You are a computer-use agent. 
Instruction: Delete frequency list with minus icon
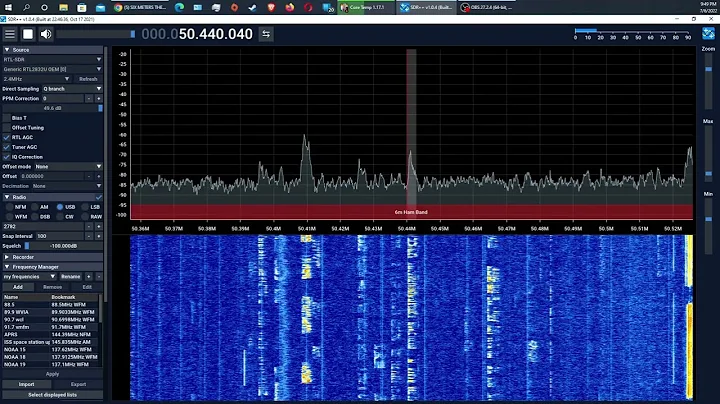(99, 277)
